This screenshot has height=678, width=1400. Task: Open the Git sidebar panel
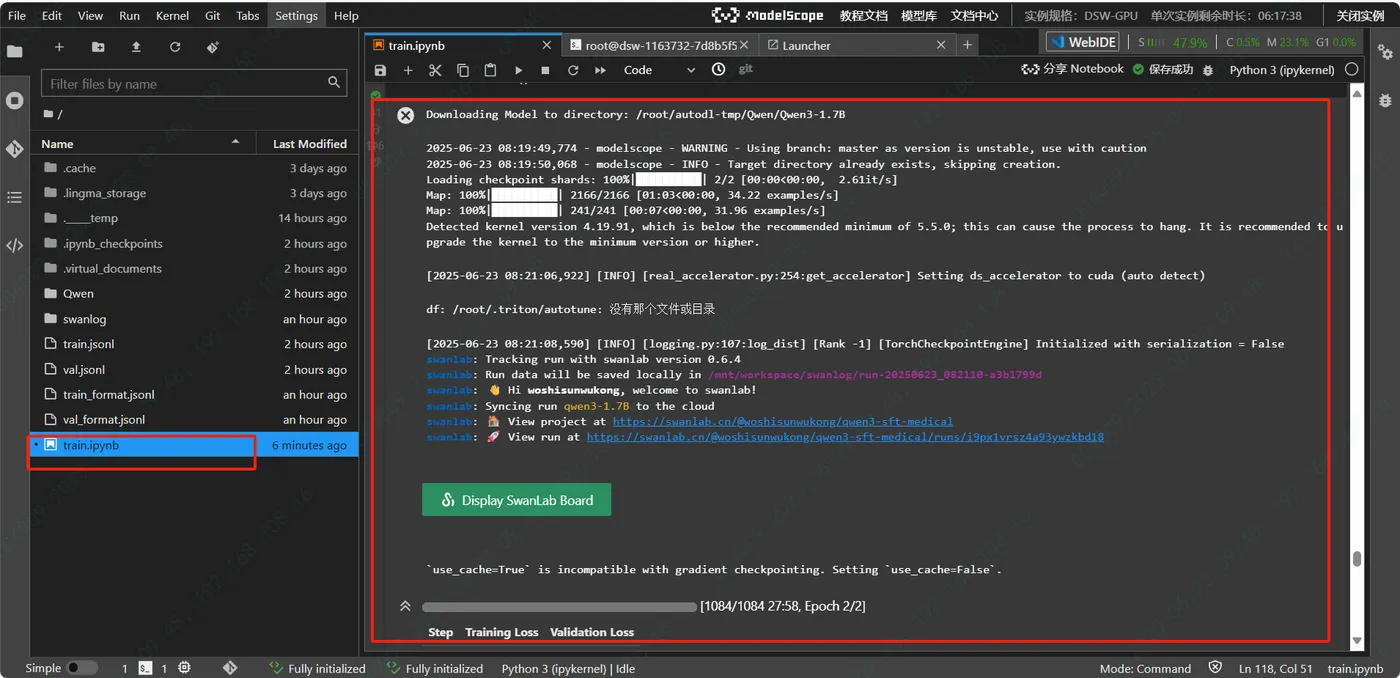coord(14,149)
